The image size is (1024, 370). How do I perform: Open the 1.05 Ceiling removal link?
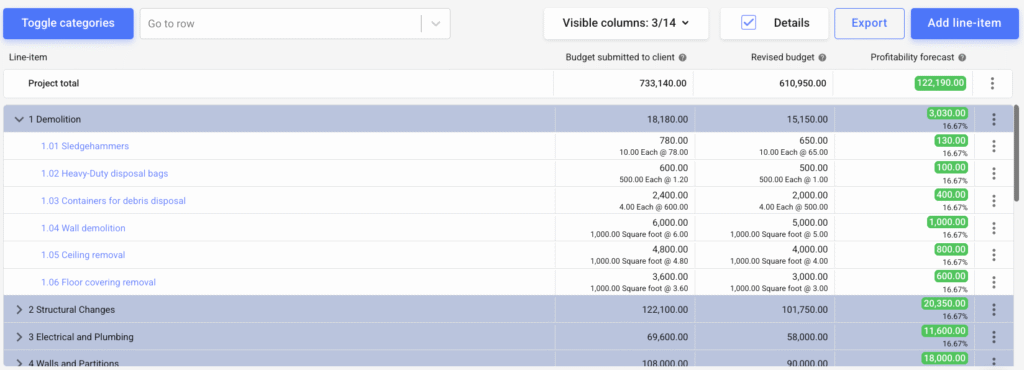pos(83,255)
